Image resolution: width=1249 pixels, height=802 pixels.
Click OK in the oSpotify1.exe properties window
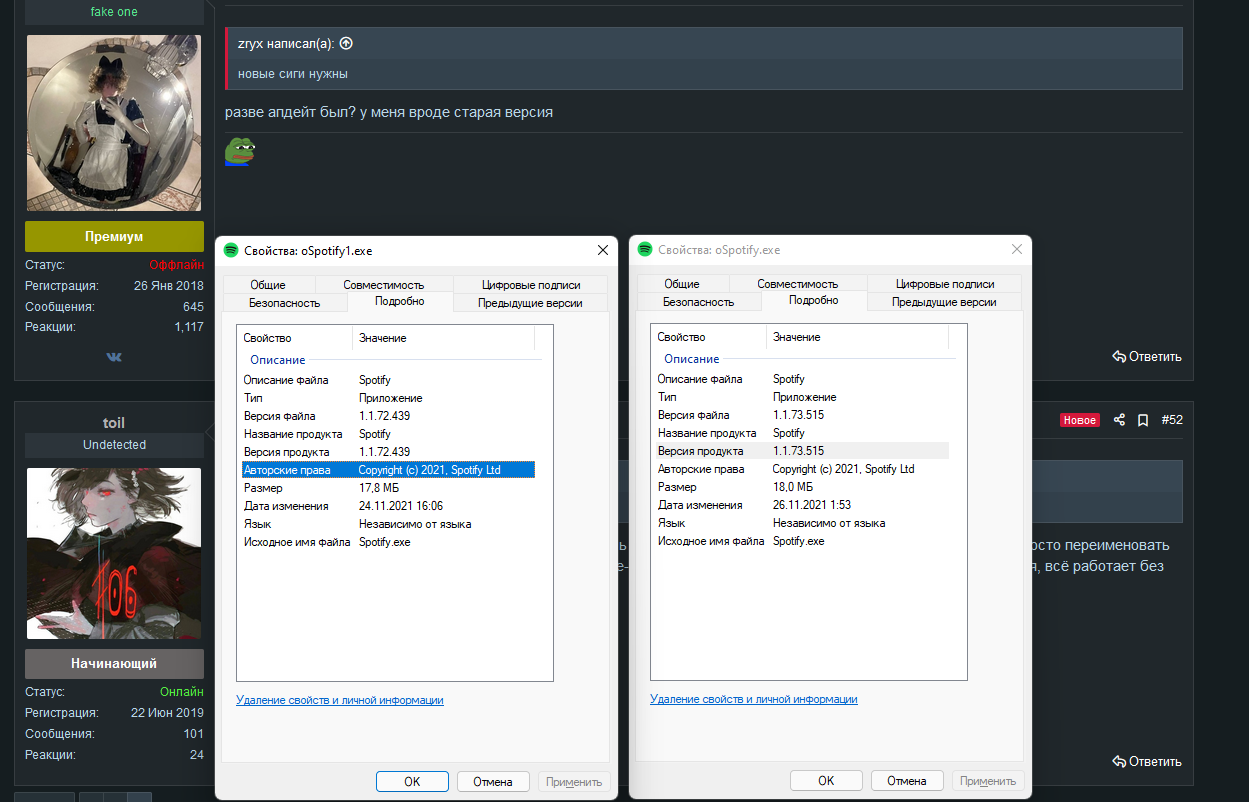point(412,782)
